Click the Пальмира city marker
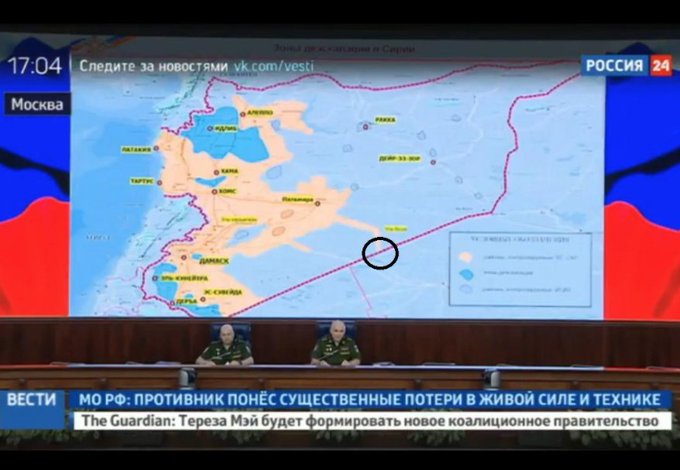 [317, 203]
